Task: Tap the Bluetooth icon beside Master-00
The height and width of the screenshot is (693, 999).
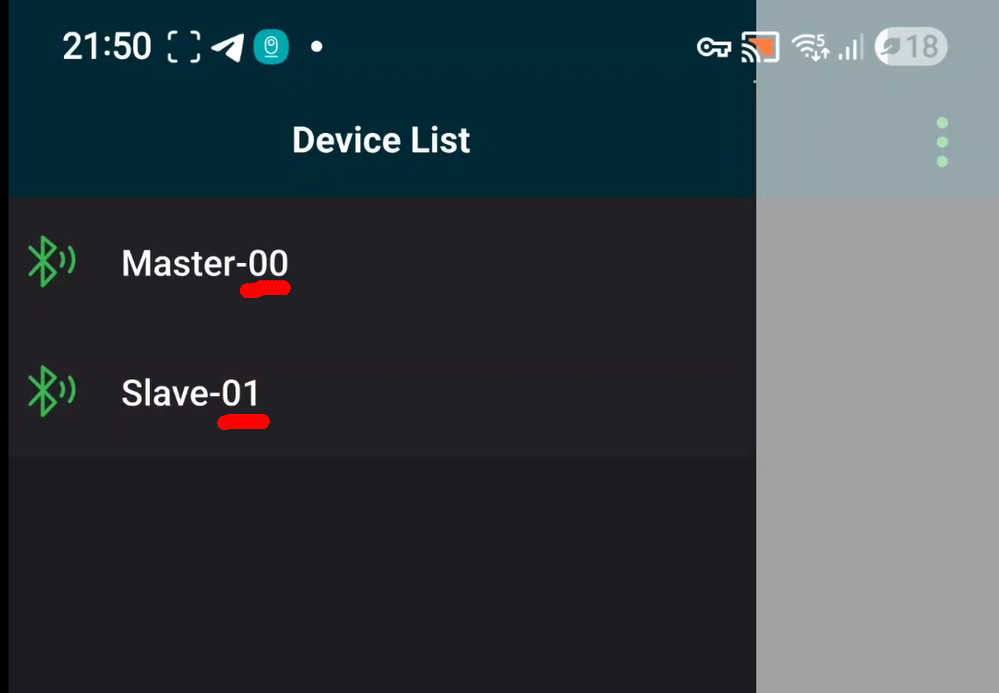Action: point(52,261)
